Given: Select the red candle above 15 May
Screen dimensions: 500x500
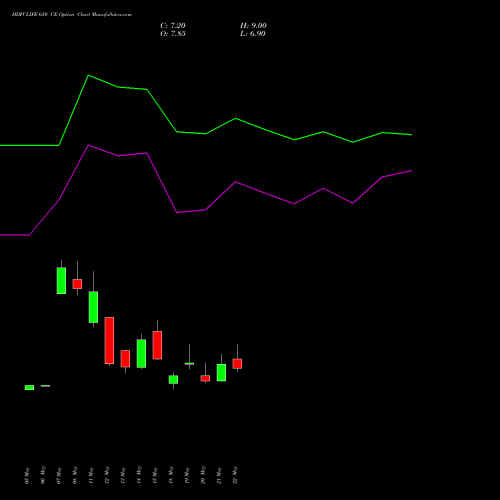Looking at the screenshot, I should pos(157,345).
